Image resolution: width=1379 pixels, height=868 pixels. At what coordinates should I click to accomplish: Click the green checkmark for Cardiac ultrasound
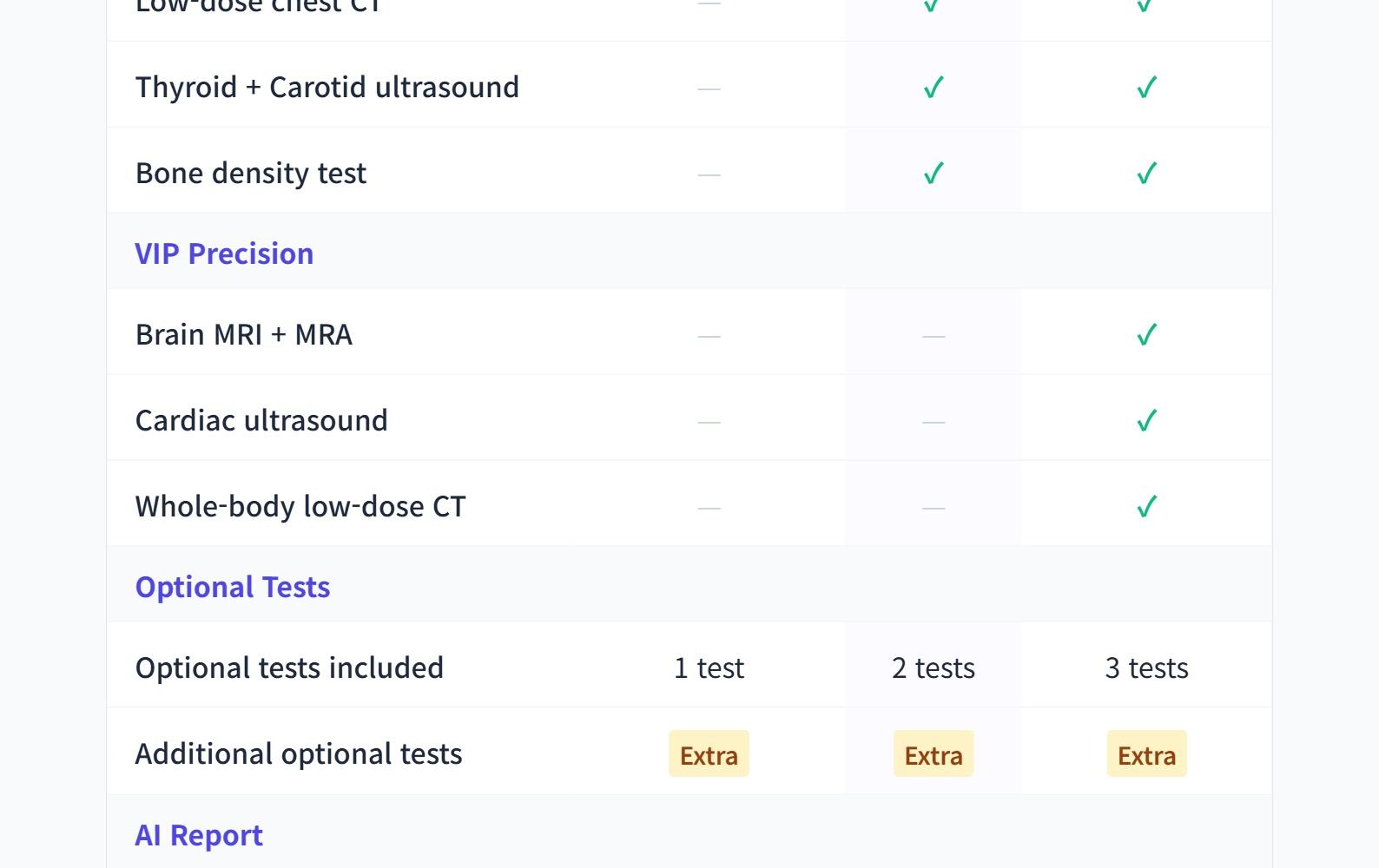(1146, 421)
